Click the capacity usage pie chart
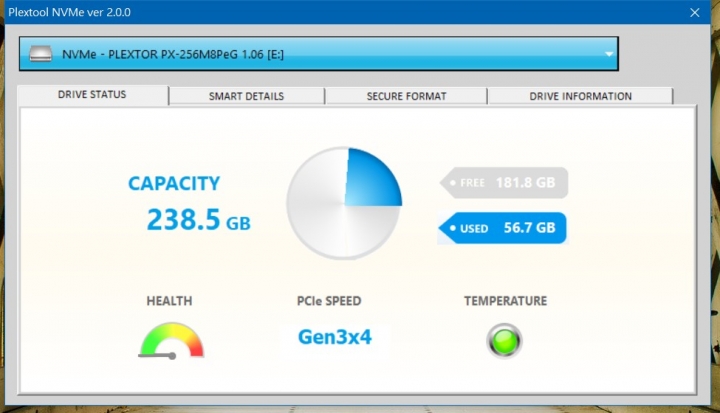Image resolution: width=720 pixels, height=413 pixels. [344, 203]
